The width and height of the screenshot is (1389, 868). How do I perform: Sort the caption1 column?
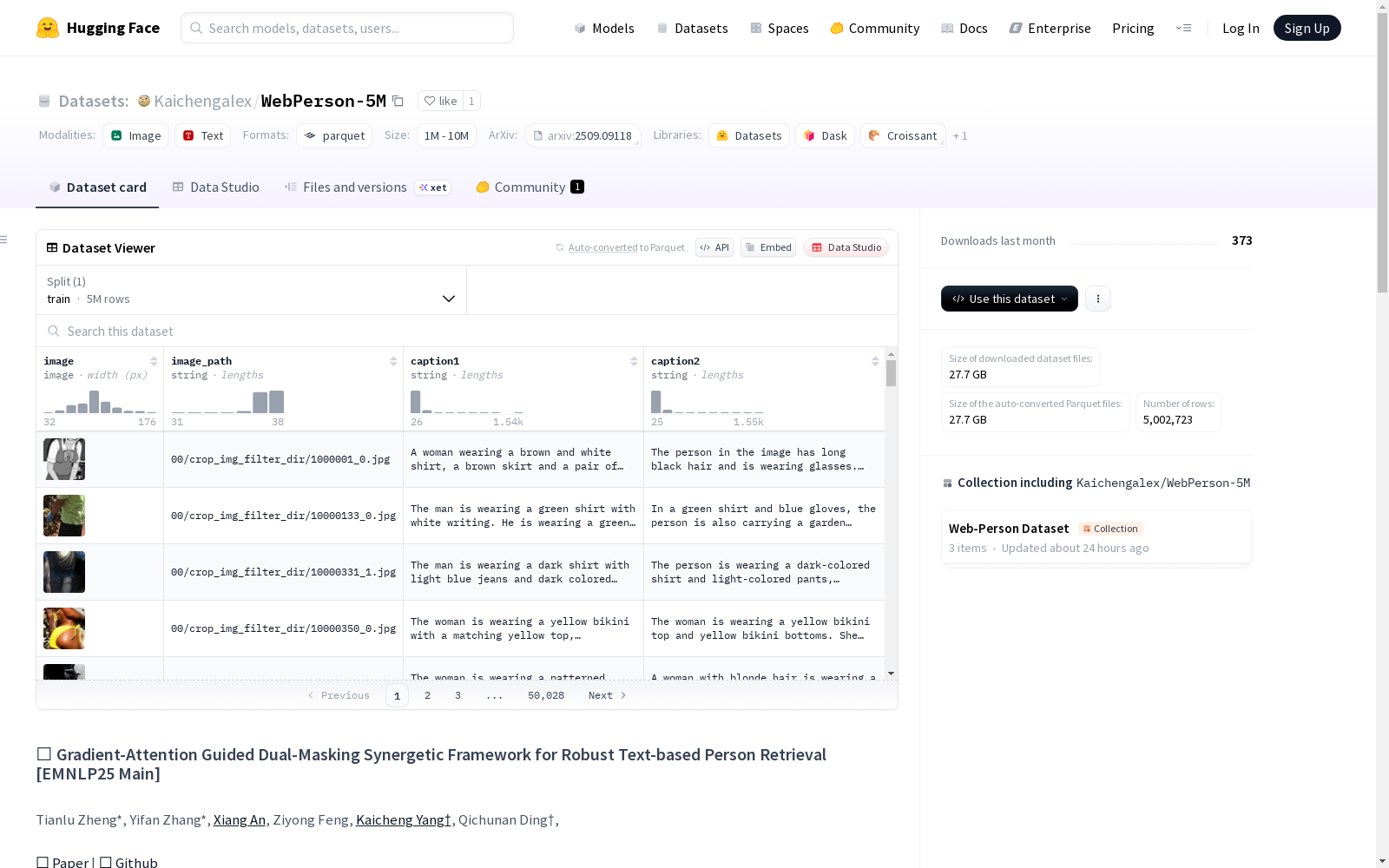pos(634,361)
